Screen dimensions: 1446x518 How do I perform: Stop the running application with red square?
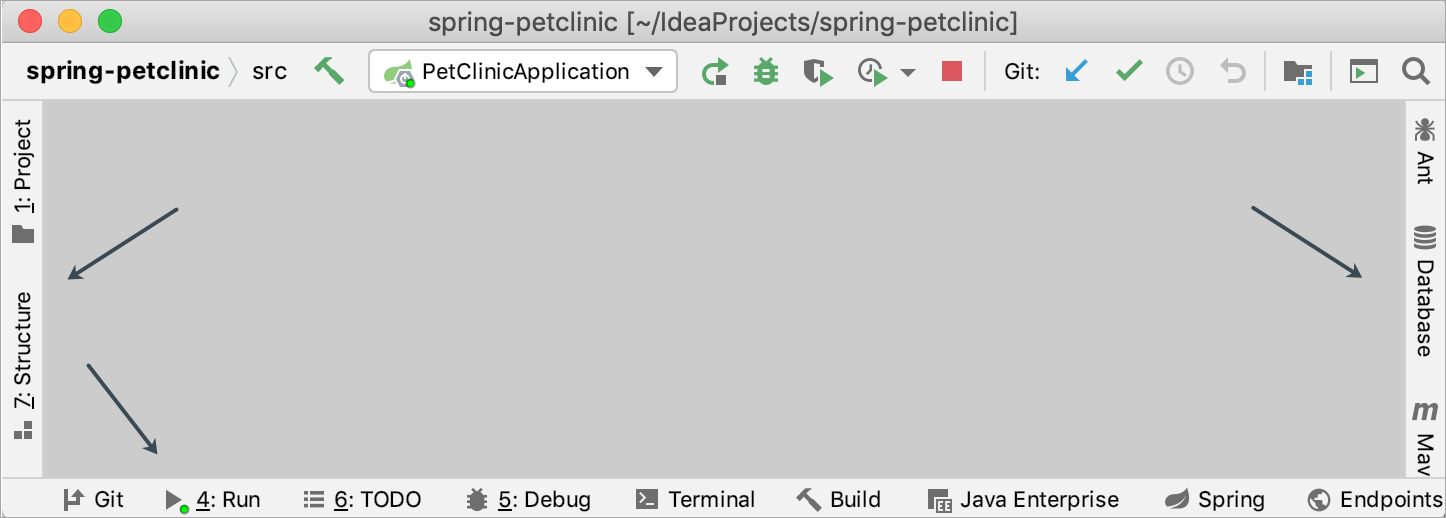[x=952, y=72]
